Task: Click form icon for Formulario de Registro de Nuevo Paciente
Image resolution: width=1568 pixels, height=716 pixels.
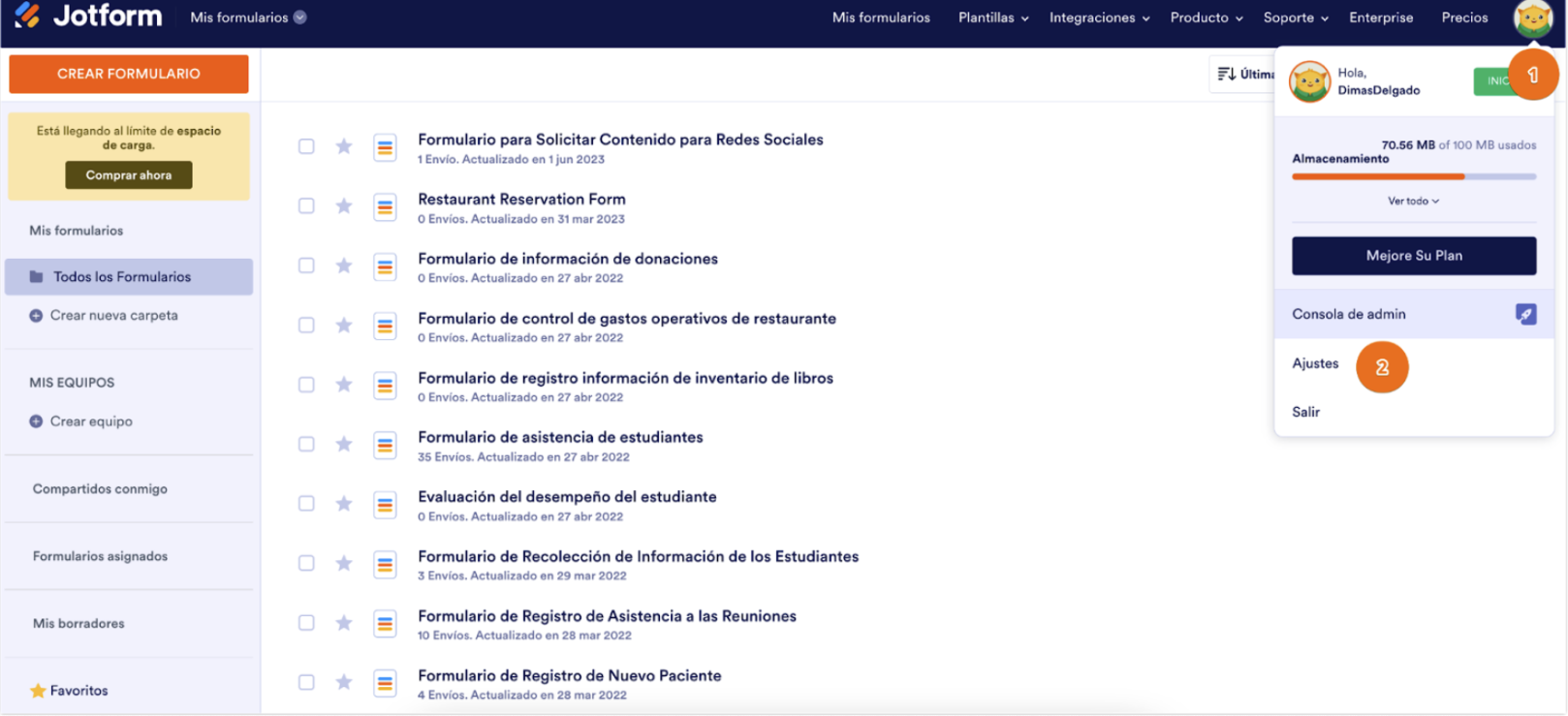Action: click(385, 684)
